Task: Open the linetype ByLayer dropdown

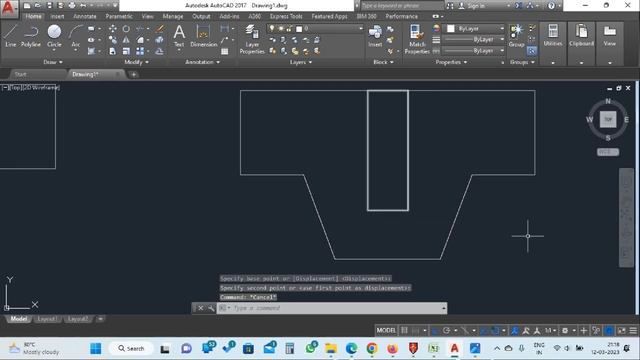Action: [473, 51]
